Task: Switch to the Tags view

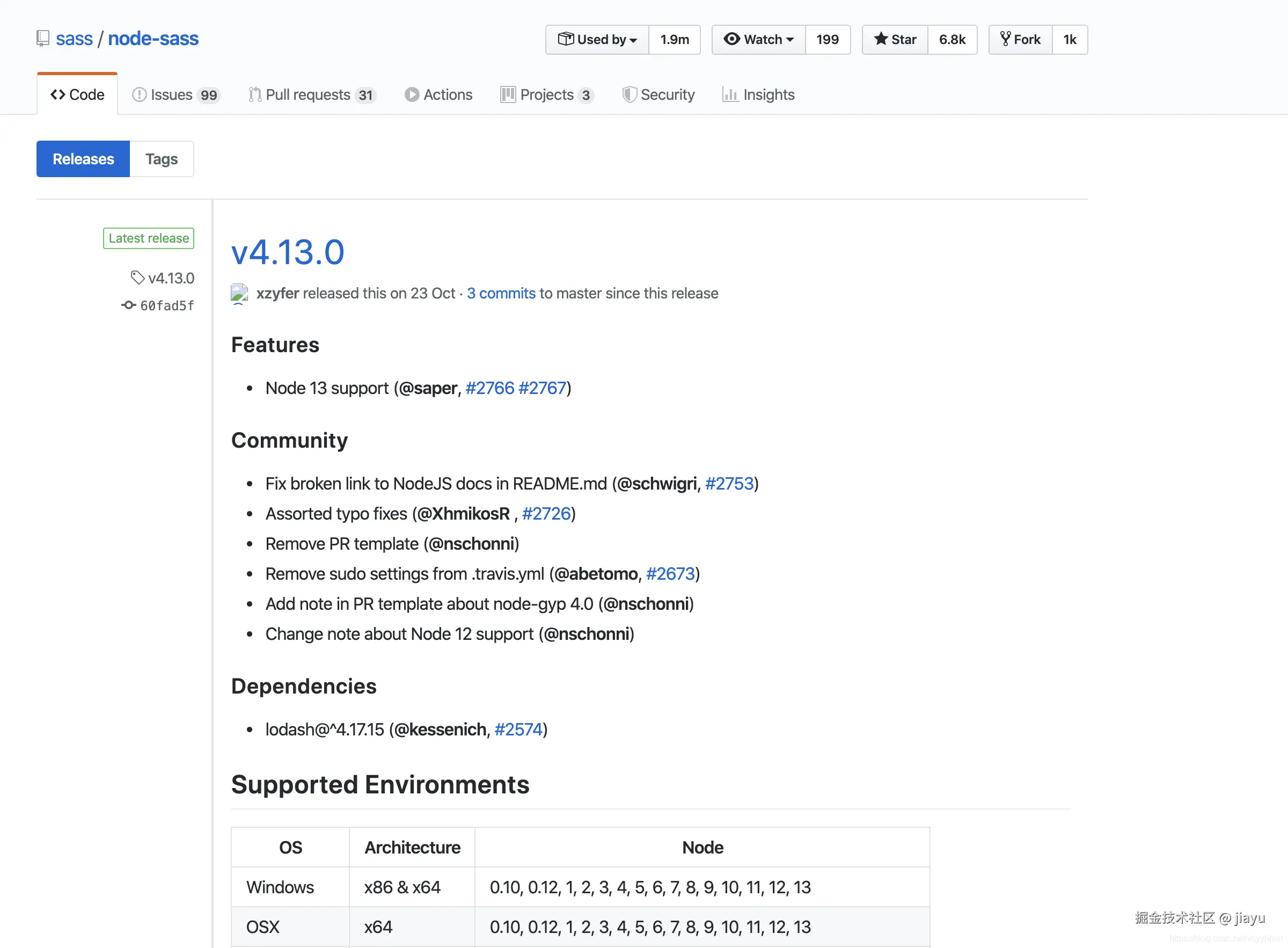Action: tap(161, 159)
